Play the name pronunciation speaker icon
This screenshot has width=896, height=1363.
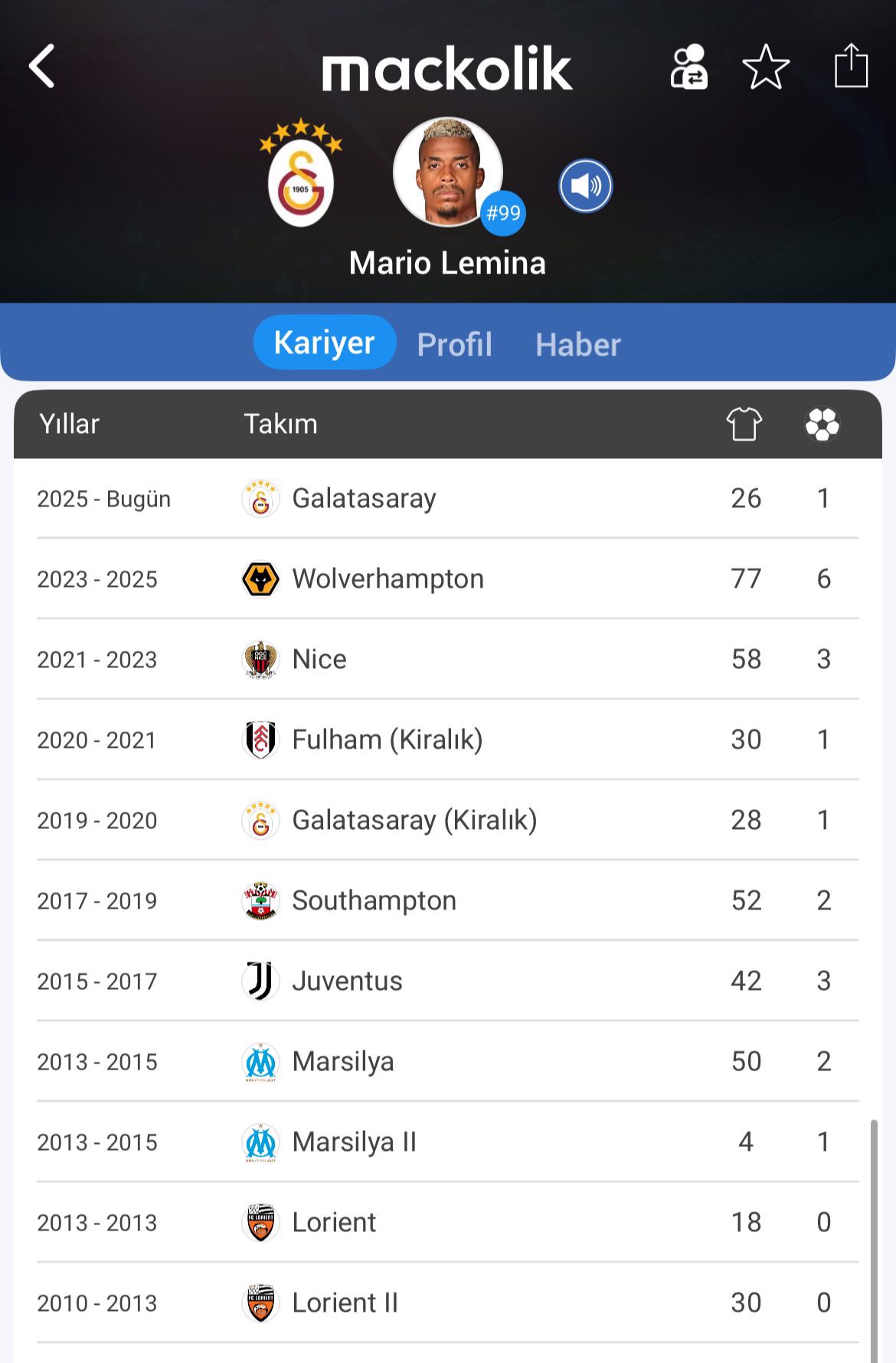point(585,185)
